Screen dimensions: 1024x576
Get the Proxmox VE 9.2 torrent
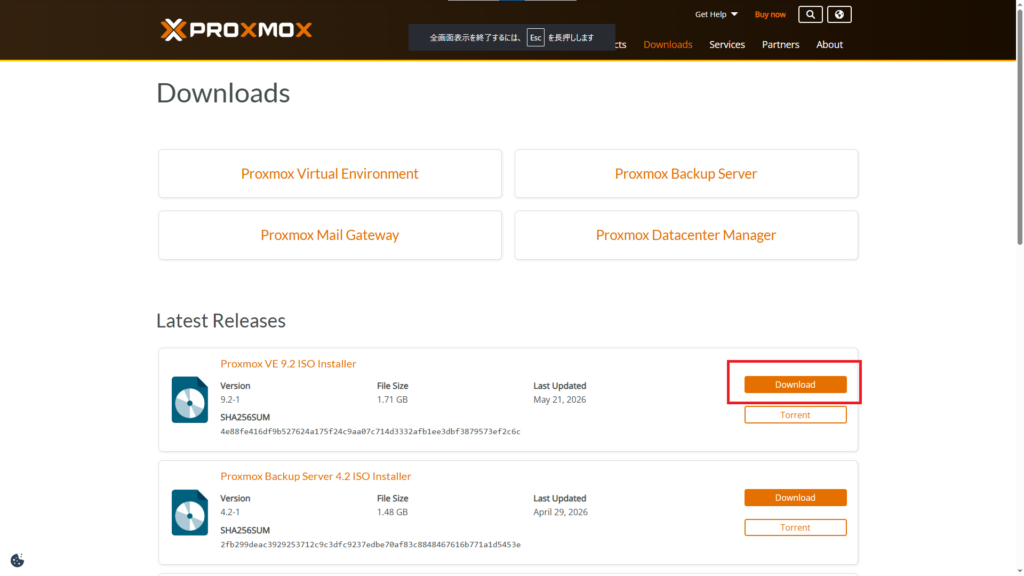795,415
